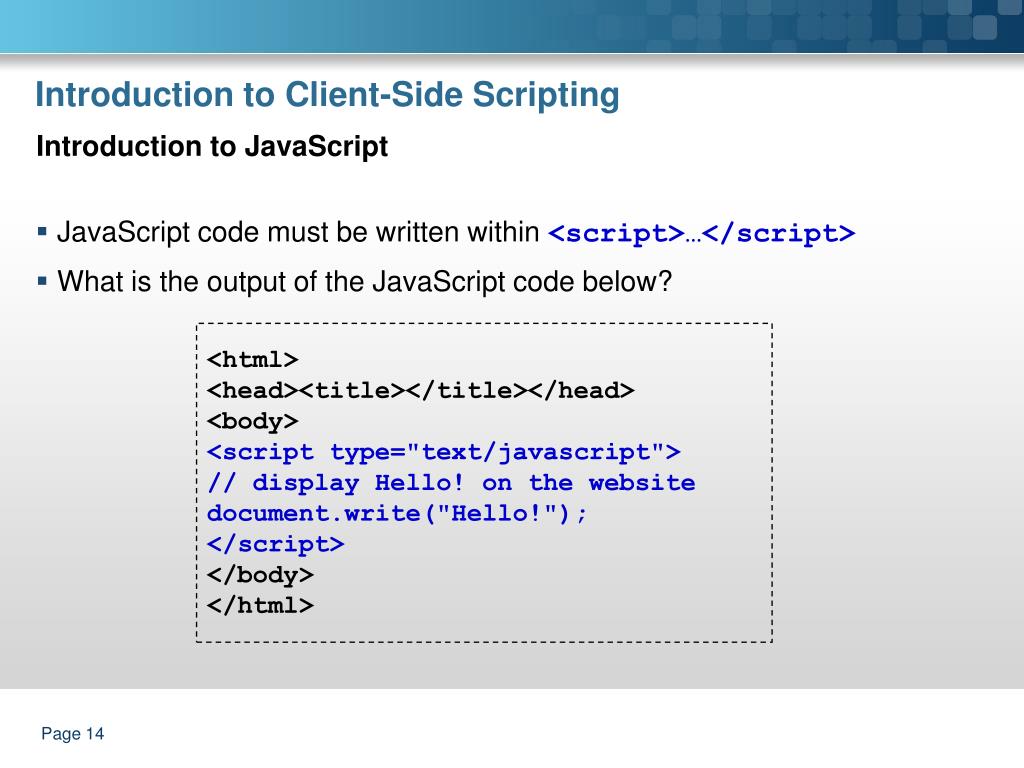Click the bullet 'JavaScript code must be written within'

(x=298, y=232)
